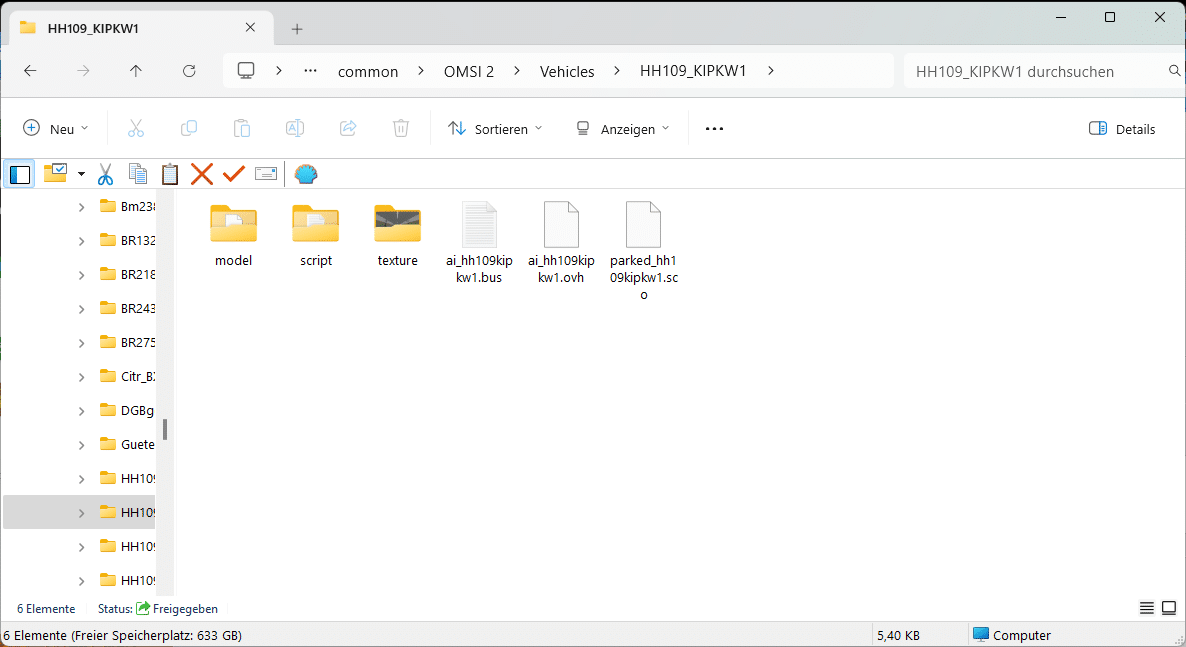Toggle the navigation pane button
Image resolution: width=1186 pixels, height=647 pixels.
20,174
